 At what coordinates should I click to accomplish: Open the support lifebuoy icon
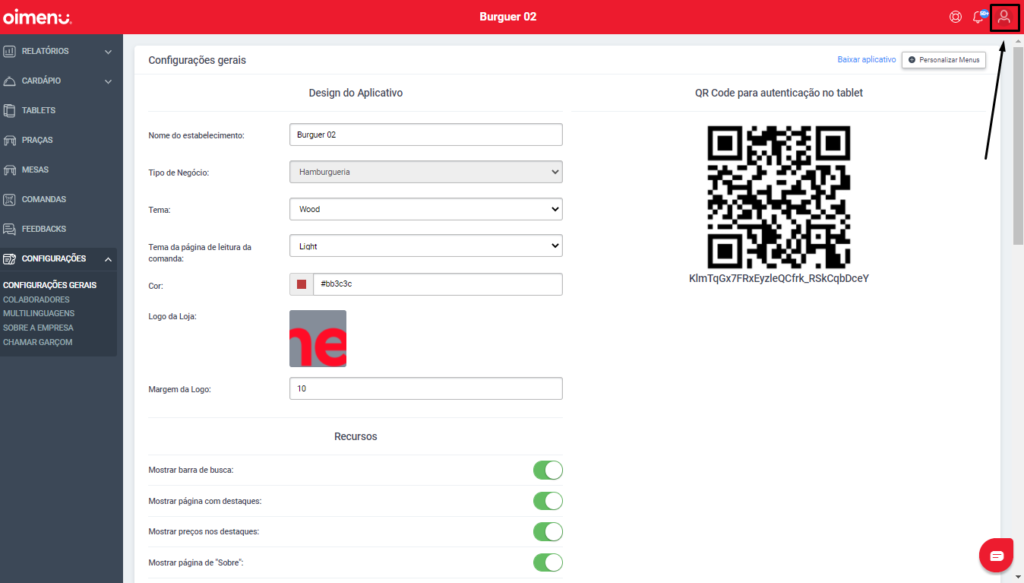pyautogui.click(x=955, y=17)
